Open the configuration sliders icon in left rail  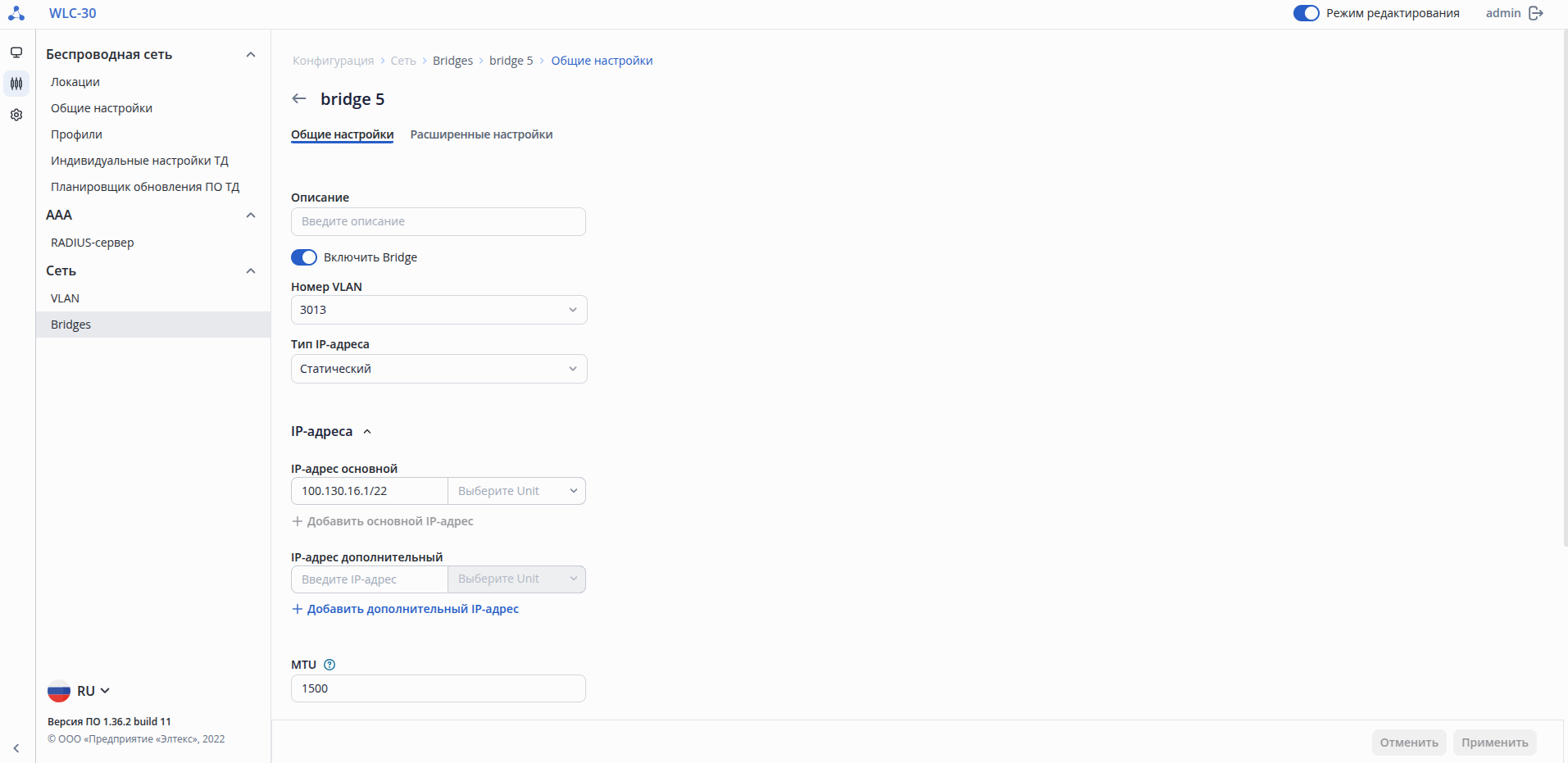pyautogui.click(x=16, y=84)
